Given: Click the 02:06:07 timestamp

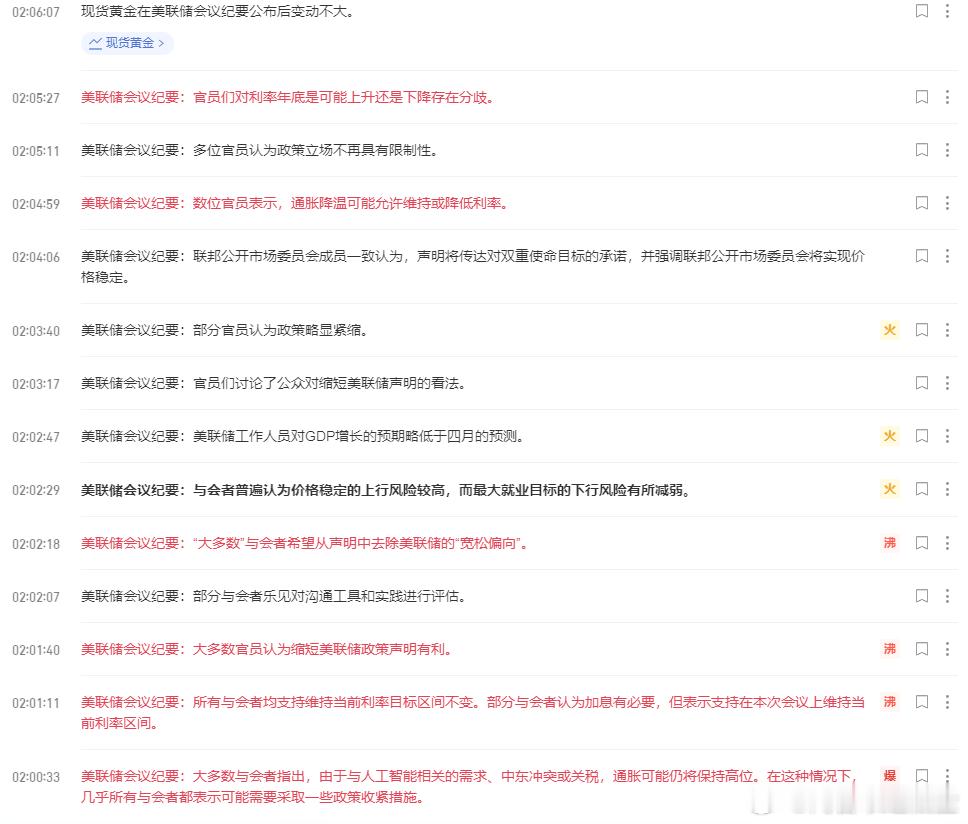Looking at the screenshot, I should click(x=36, y=12).
